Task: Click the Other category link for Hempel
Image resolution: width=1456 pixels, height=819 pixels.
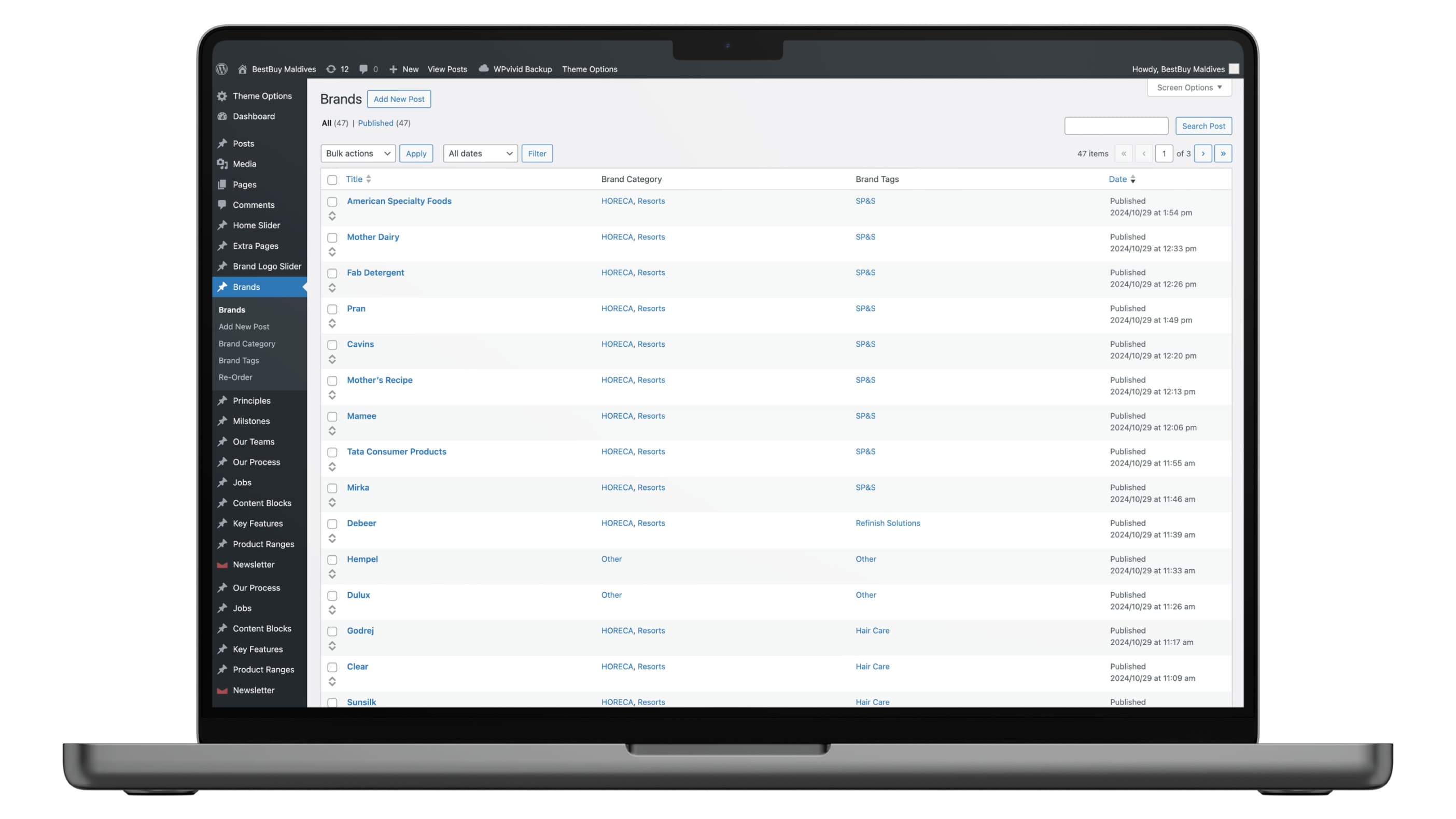Action: pos(611,559)
